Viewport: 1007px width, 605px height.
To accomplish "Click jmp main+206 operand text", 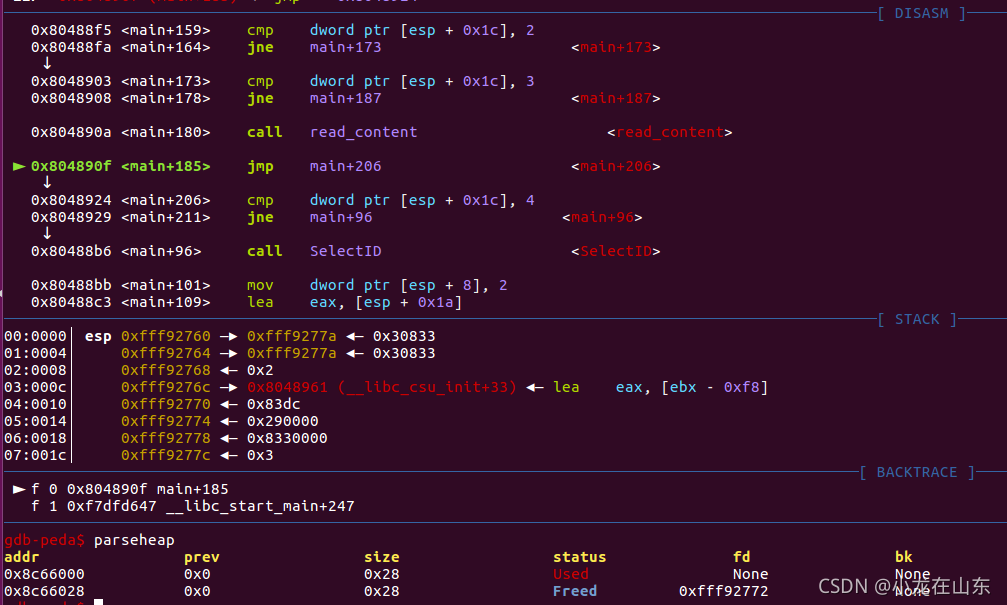I will coord(346,166).
